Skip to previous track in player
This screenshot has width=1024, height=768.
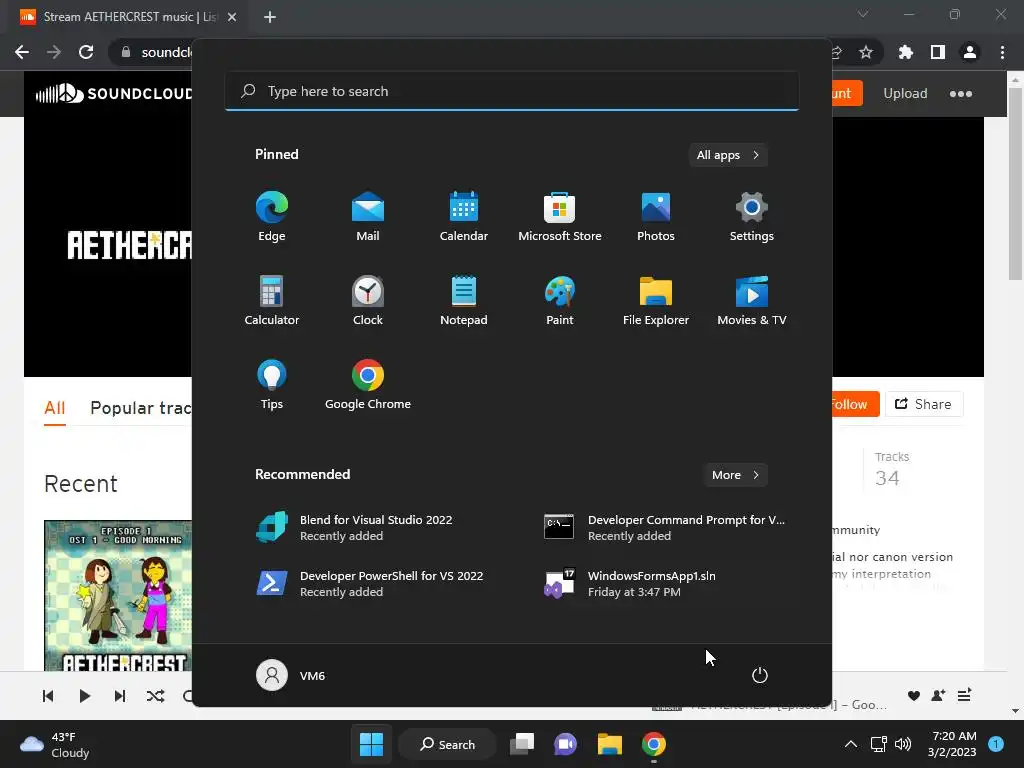(48, 696)
